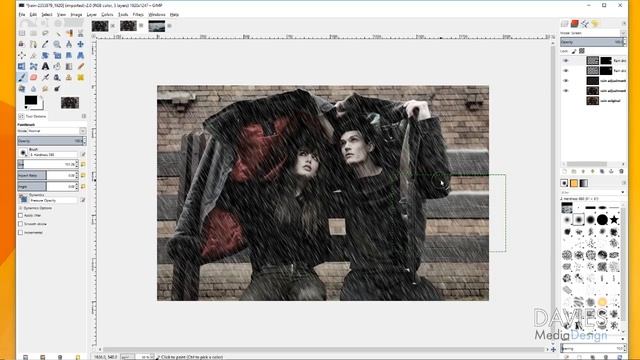Click the anchor floating layer icon

click(611, 171)
